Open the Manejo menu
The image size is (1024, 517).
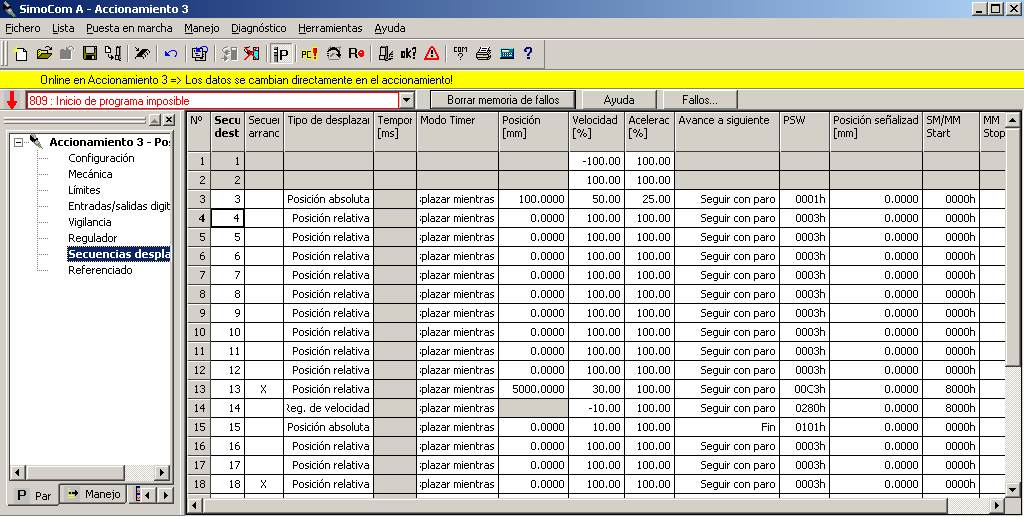tap(202, 28)
